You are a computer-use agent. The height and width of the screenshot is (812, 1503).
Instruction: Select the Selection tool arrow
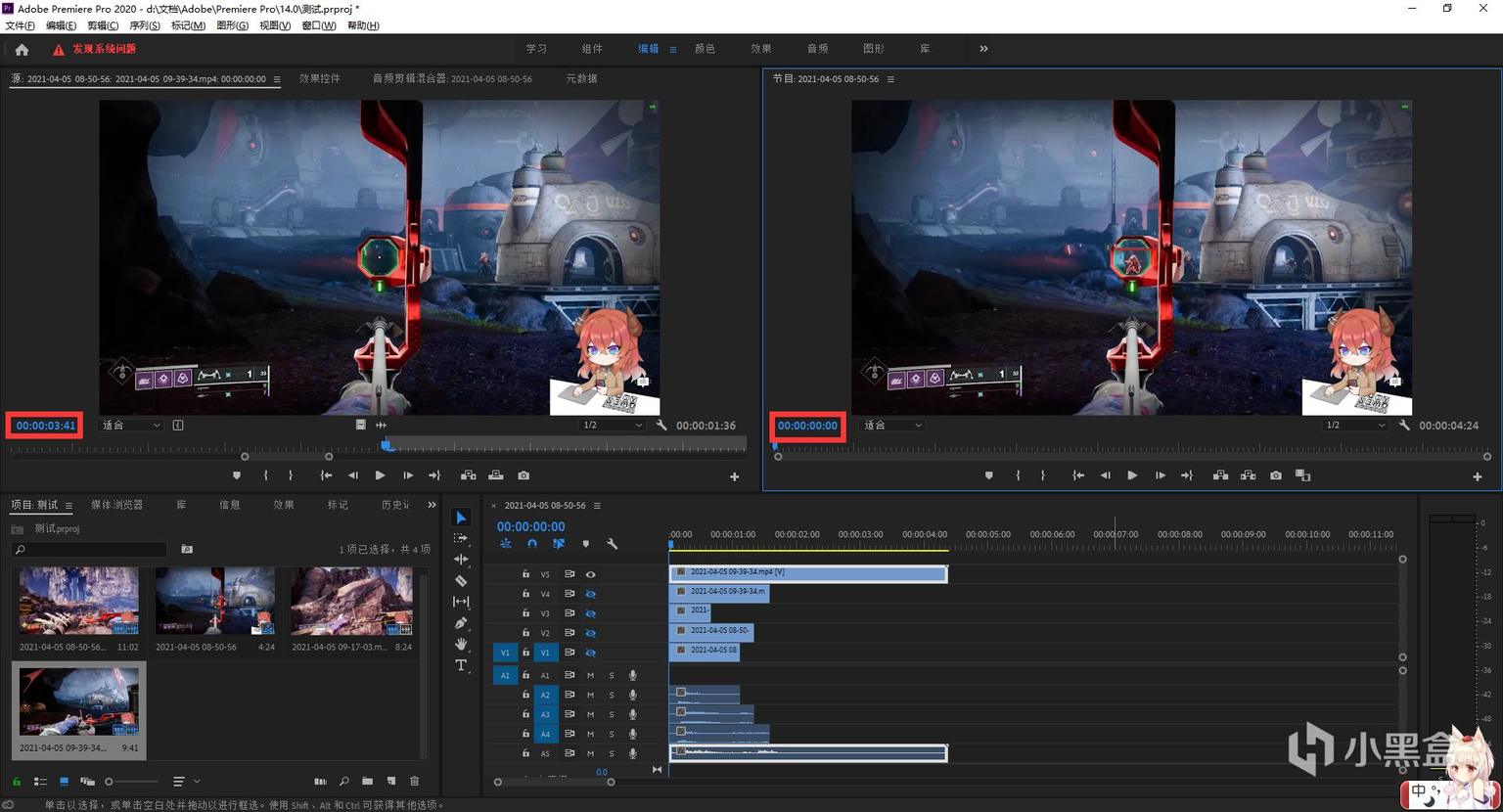coord(461,518)
